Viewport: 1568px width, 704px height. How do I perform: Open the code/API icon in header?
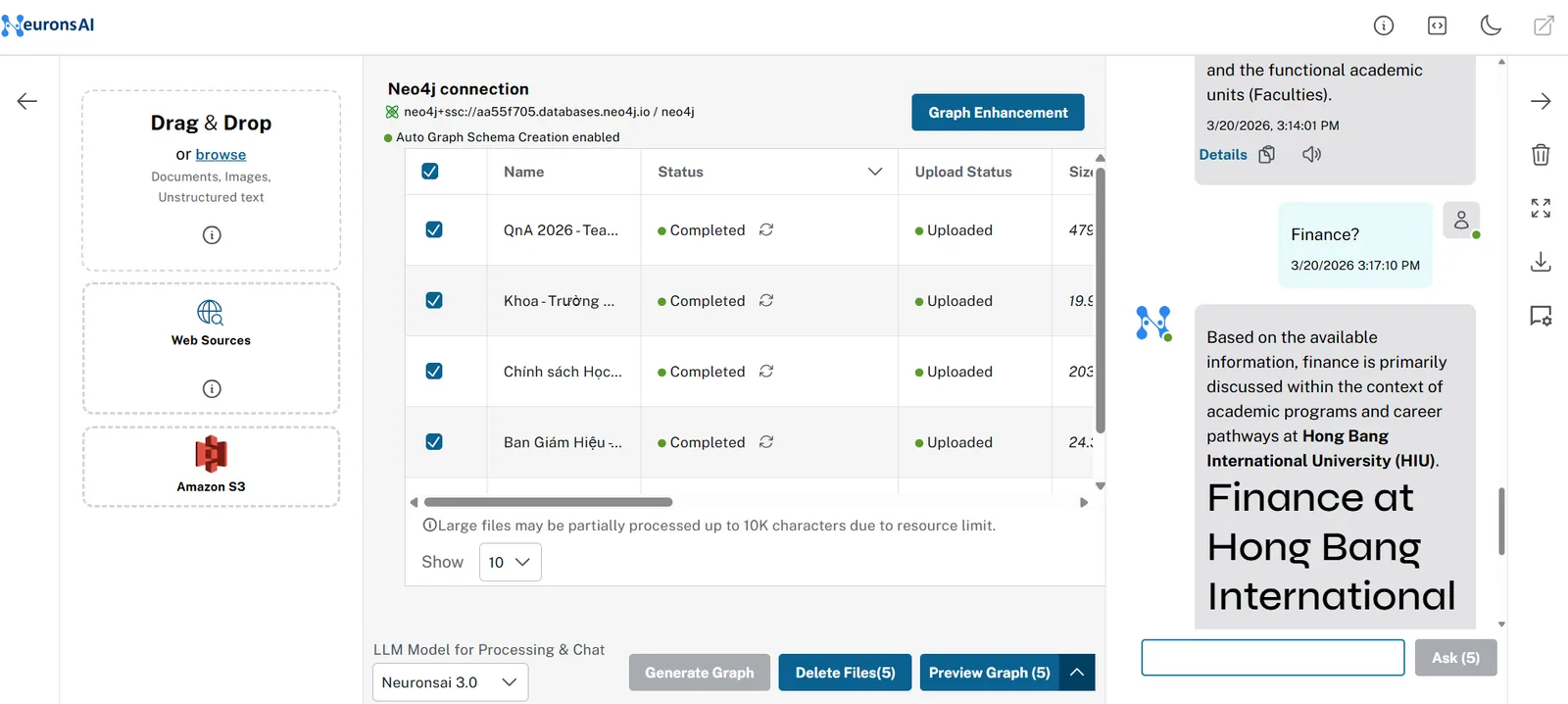pyautogui.click(x=1437, y=25)
